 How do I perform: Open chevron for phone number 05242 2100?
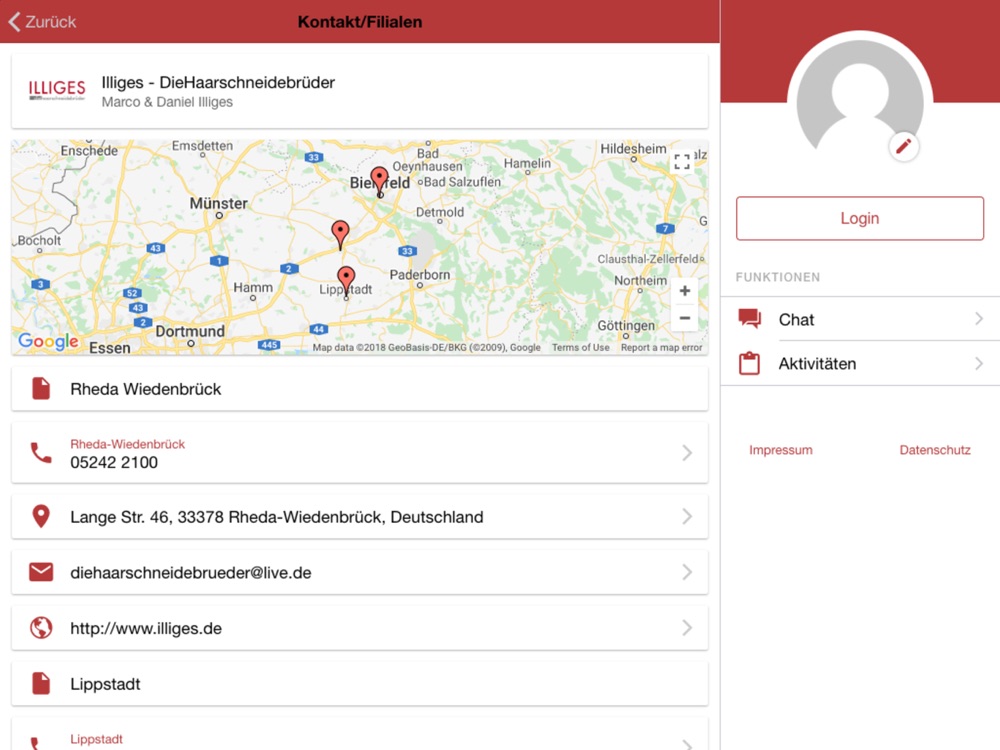pyautogui.click(x=687, y=453)
